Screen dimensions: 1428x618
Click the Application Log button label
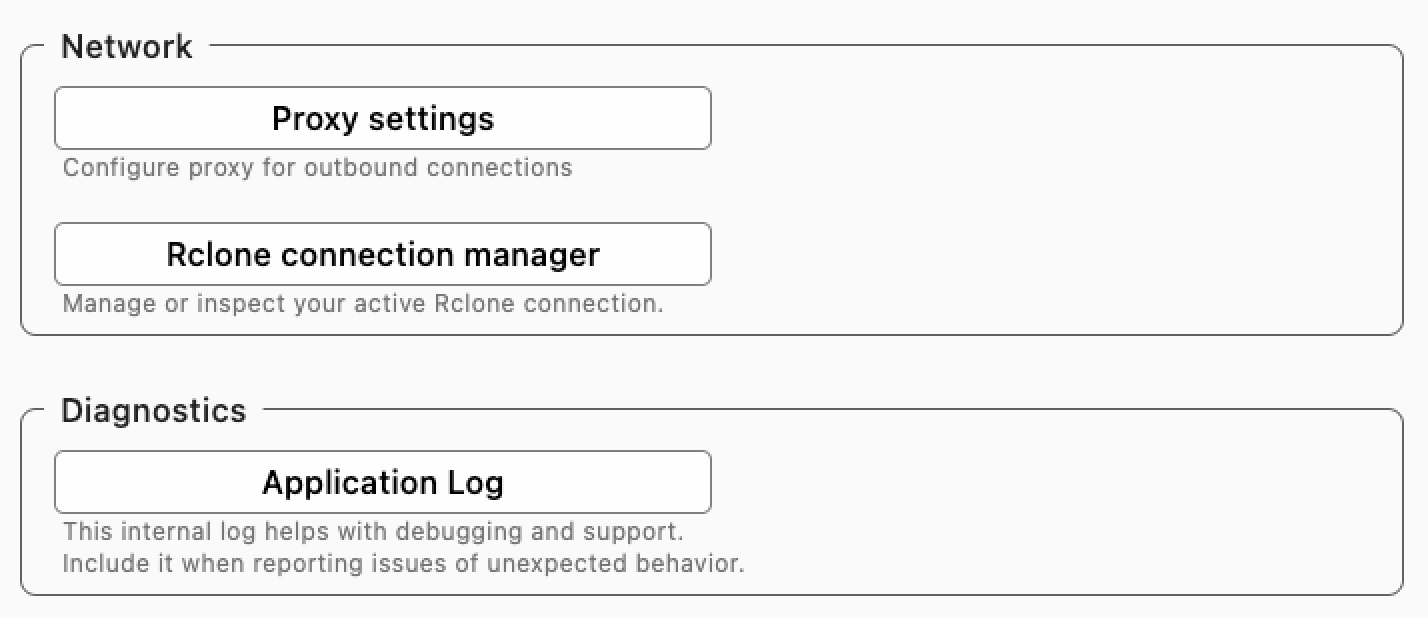(382, 481)
